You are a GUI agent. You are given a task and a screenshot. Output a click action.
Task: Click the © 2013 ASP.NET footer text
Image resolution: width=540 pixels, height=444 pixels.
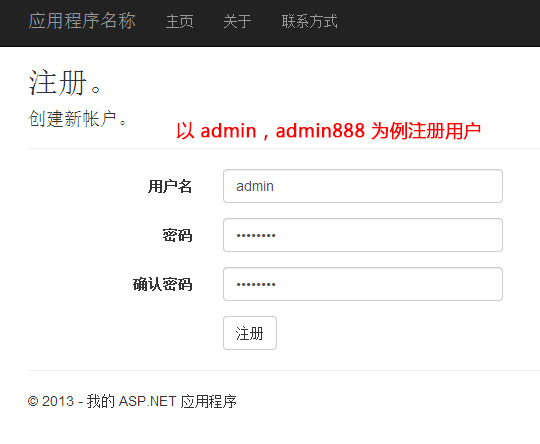(132, 401)
